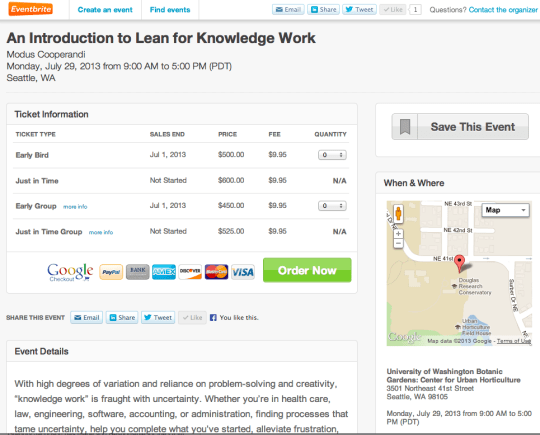Click the top Email share button
Image resolution: width=540 pixels, height=435 pixels.
(288, 10)
